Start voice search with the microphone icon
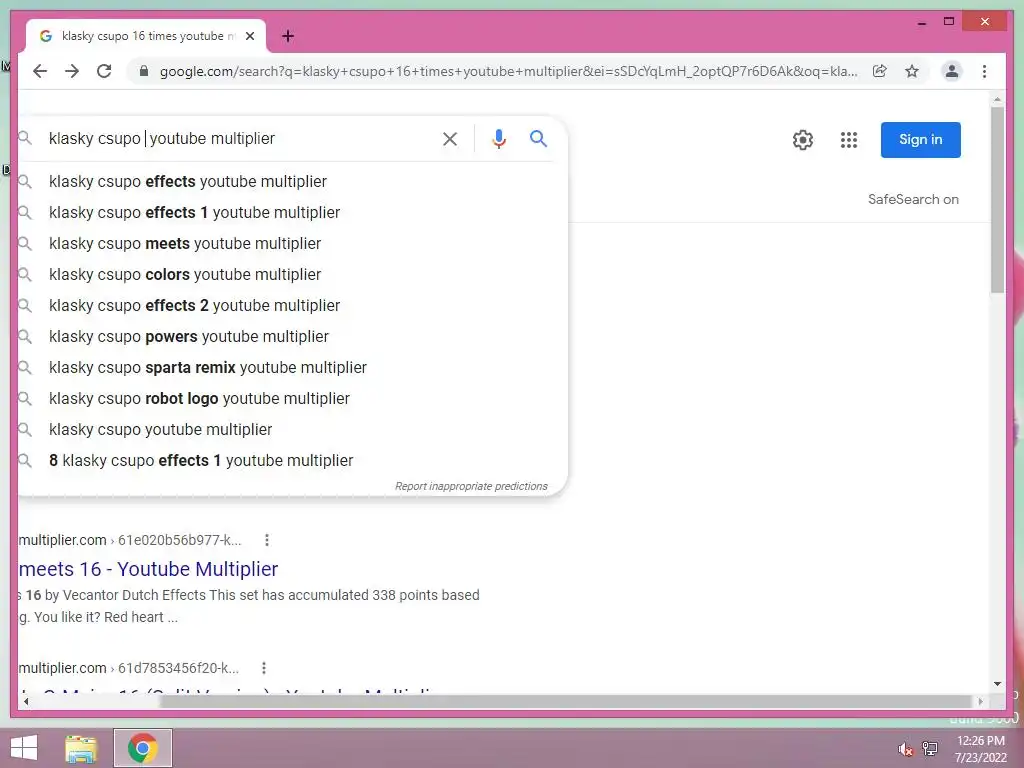 pyautogui.click(x=499, y=138)
